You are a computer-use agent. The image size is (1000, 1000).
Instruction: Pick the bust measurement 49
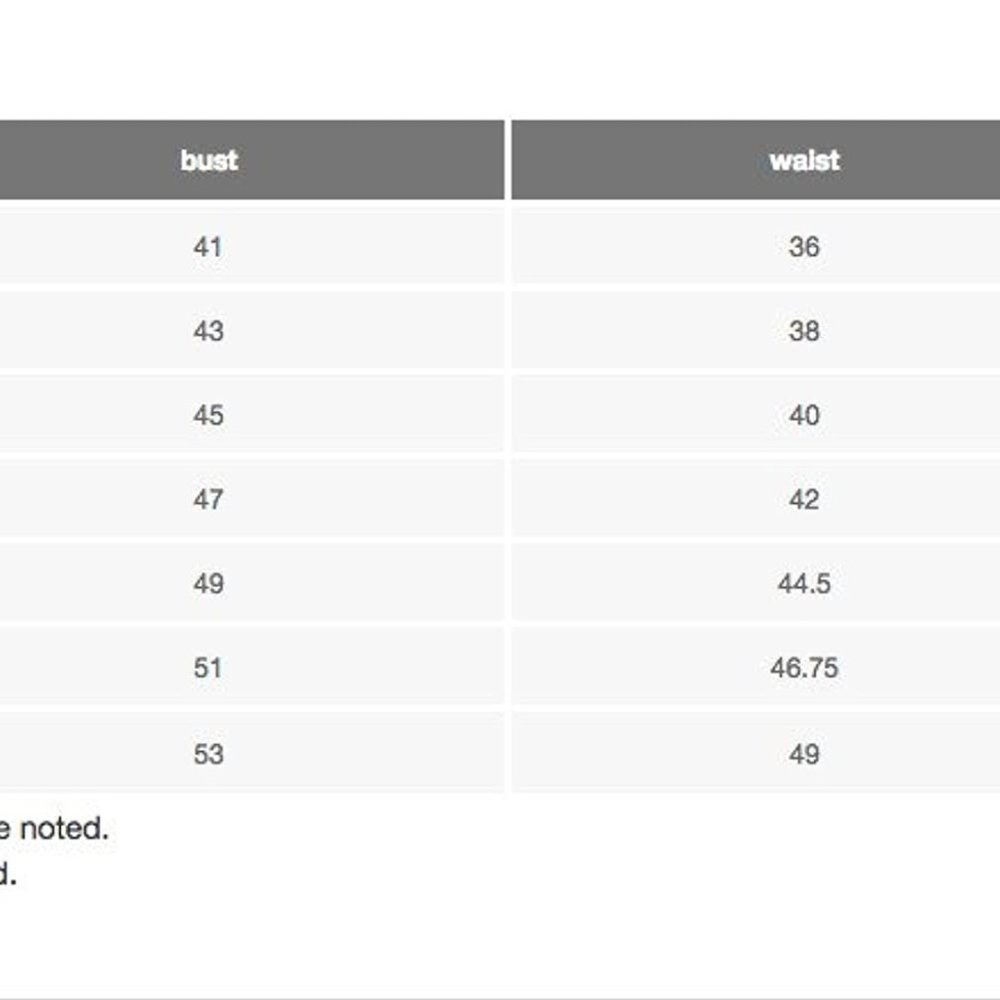tap(208, 583)
